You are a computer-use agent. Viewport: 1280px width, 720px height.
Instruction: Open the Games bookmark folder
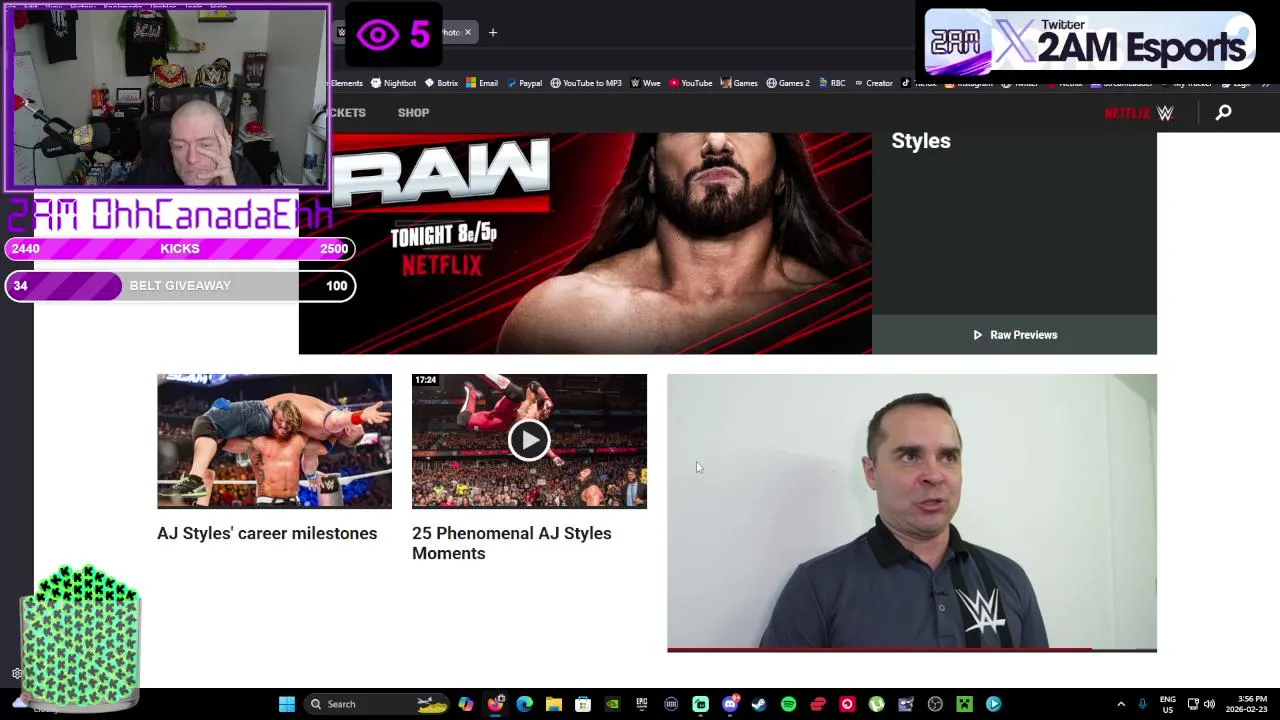click(739, 83)
